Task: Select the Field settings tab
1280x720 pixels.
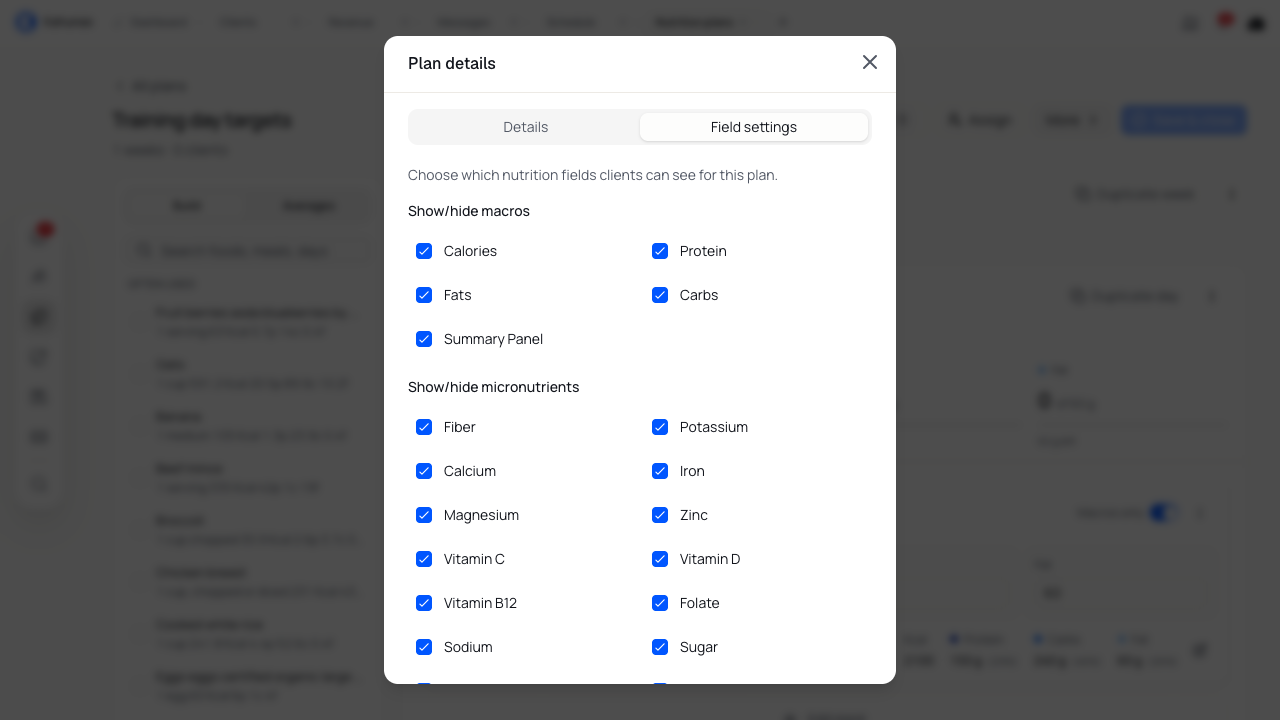Action: [754, 127]
